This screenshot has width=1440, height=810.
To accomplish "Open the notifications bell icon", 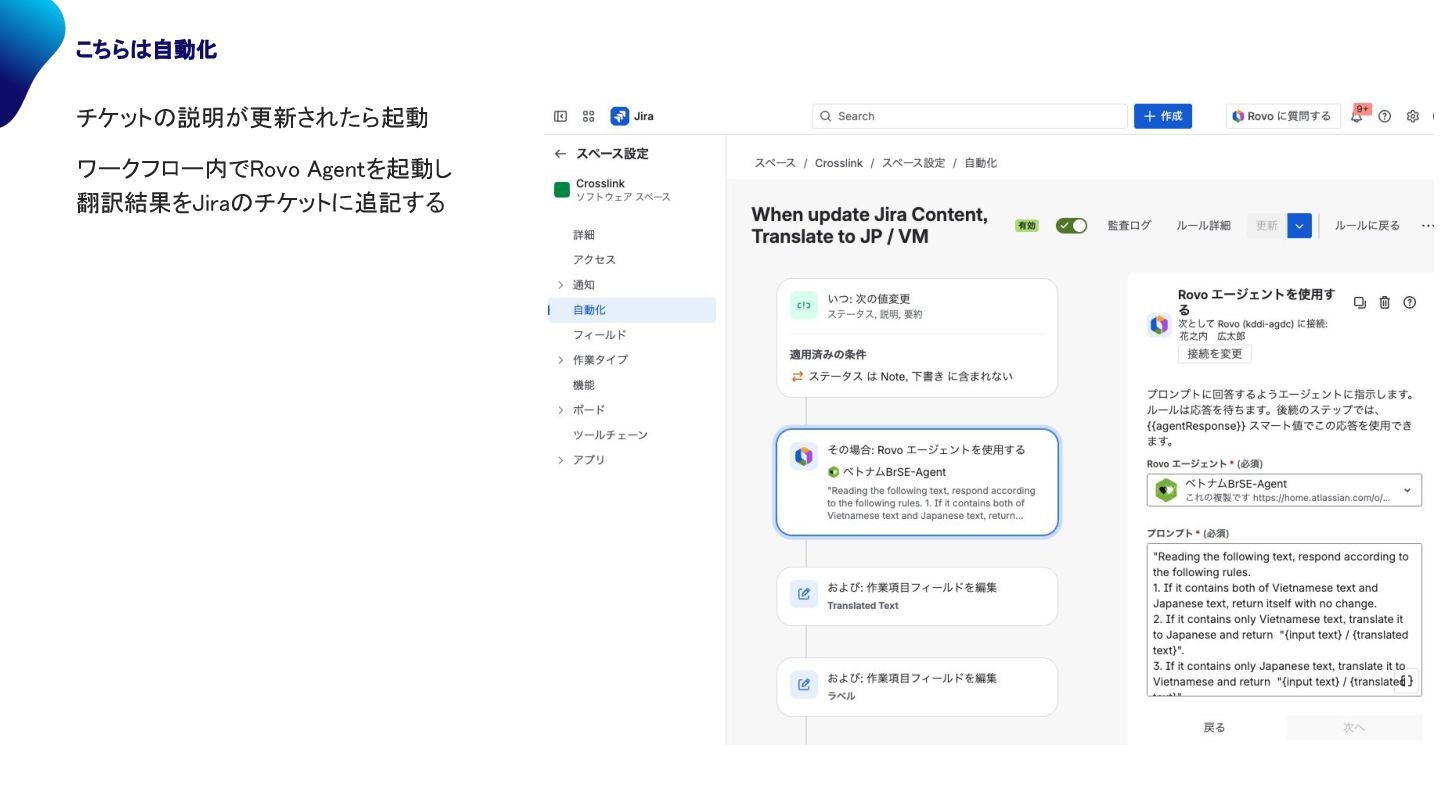I will (1357, 116).
